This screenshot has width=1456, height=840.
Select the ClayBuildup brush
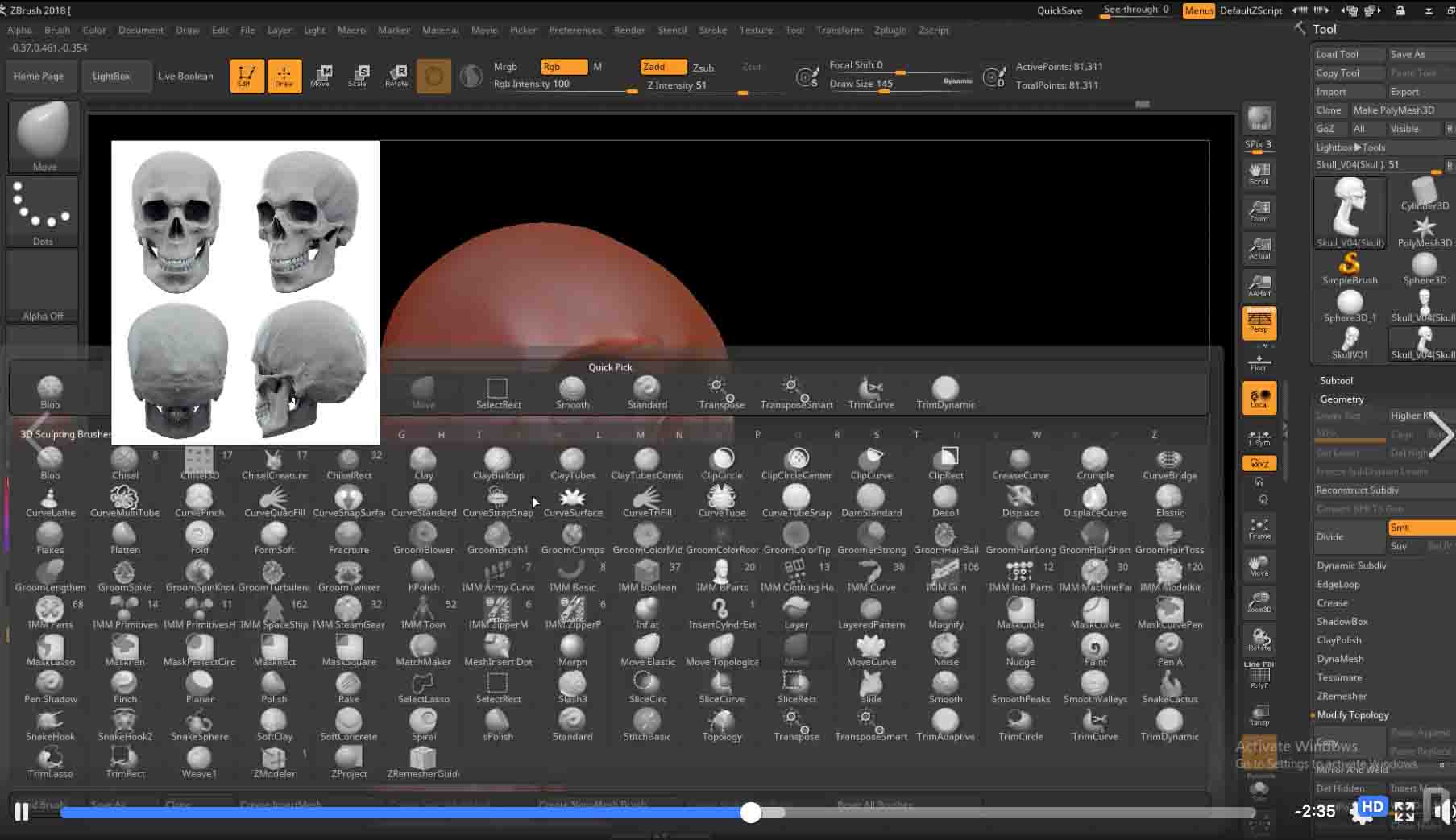497,462
